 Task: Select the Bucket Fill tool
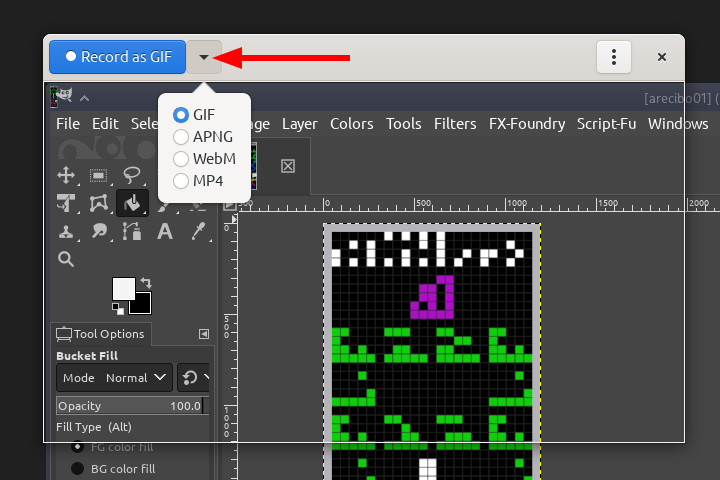[132, 203]
